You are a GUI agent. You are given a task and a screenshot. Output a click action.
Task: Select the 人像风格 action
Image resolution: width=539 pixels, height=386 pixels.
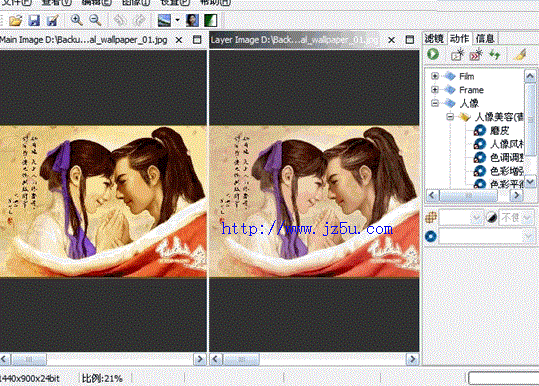point(507,144)
